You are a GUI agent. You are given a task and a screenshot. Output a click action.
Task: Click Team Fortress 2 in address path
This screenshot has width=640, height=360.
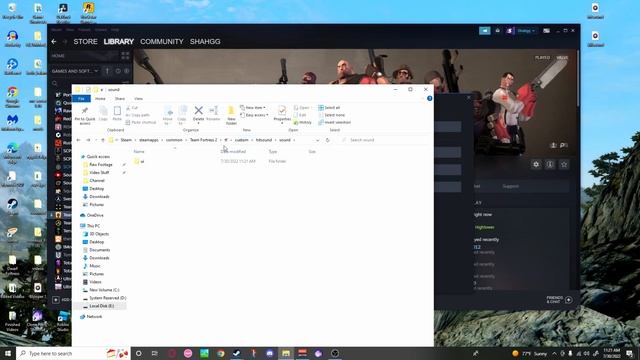click(203, 140)
